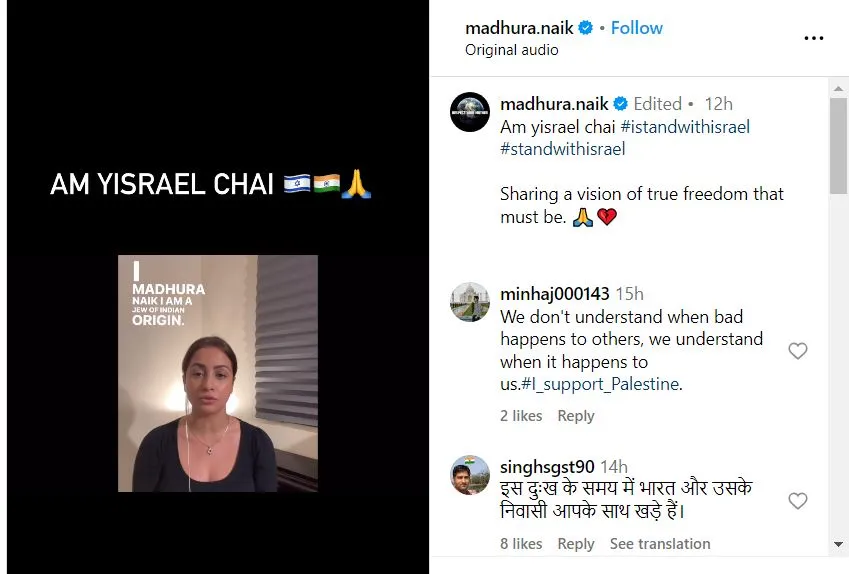Open the Original audio link
Screen dimensions: 849x574
pos(511,50)
